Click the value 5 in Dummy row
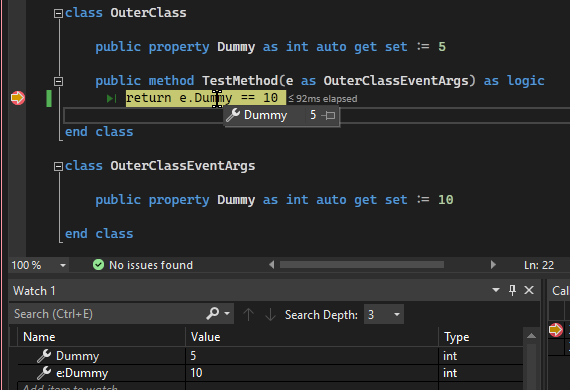This screenshot has width=570, height=390. (x=193, y=355)
